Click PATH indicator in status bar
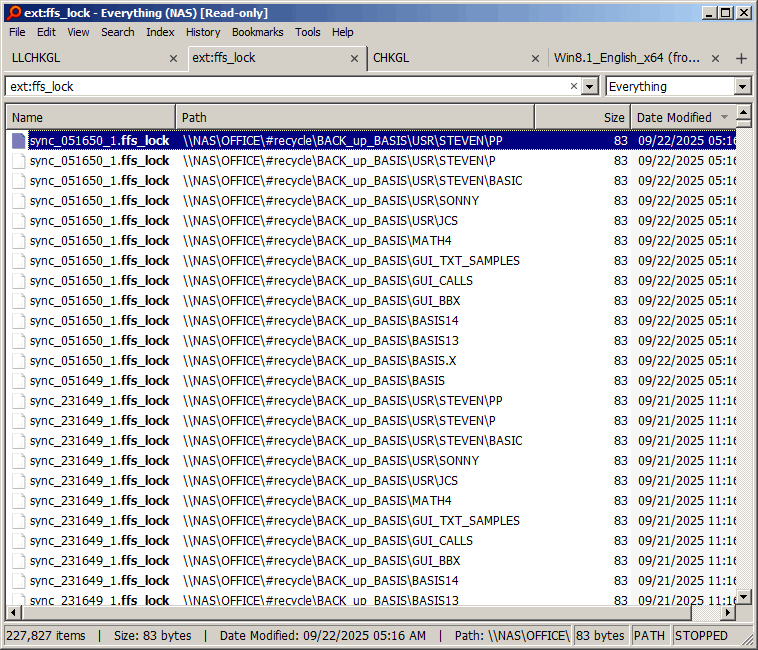758x650 pixels. tap(649, 636)
